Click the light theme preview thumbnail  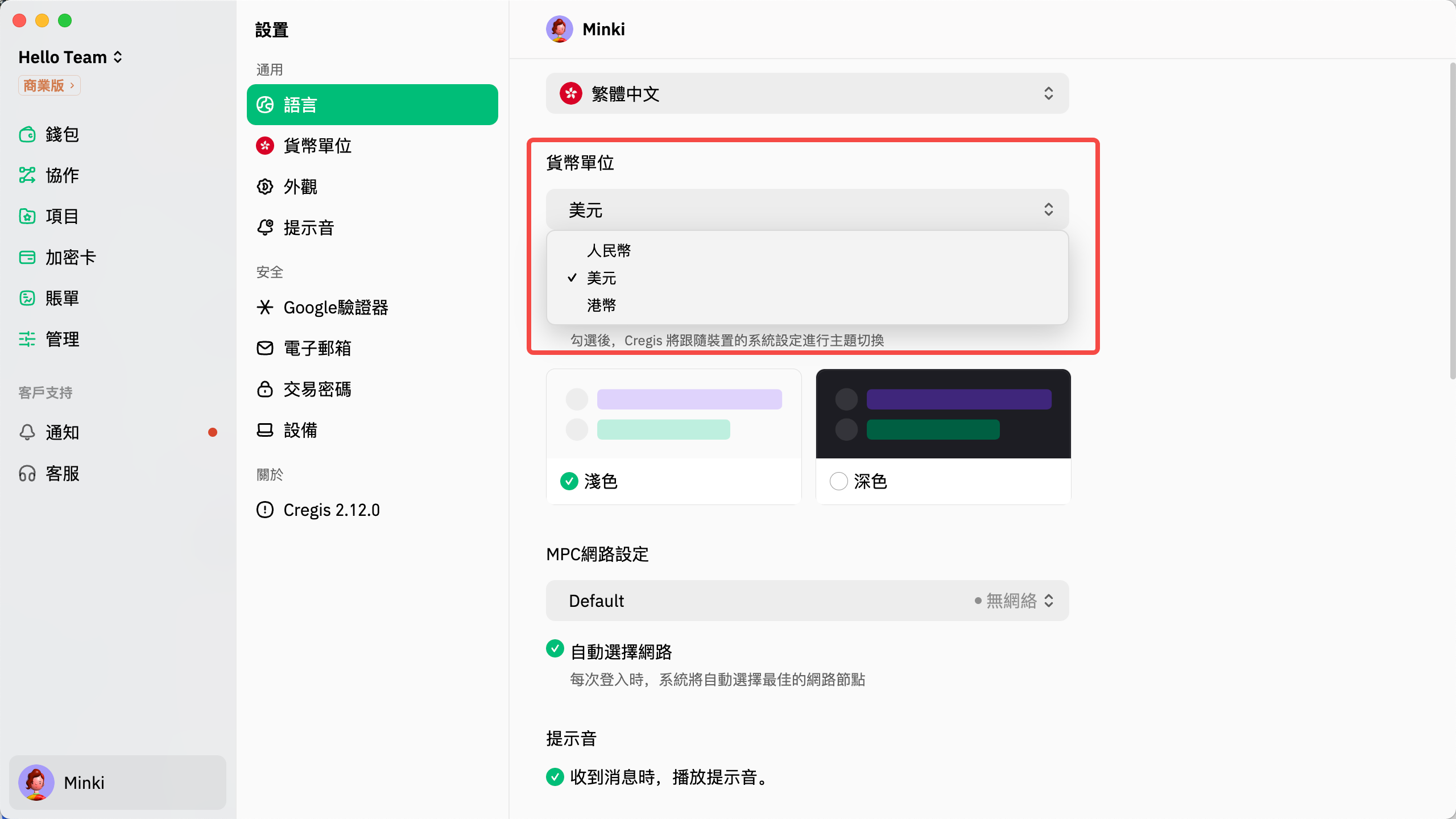[673, 414]
